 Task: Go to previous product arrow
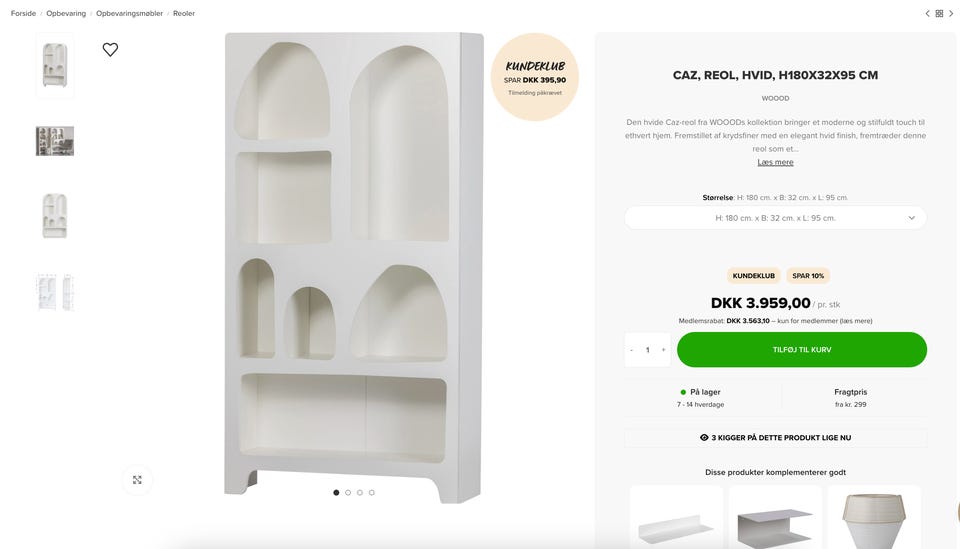click(927, 13)
